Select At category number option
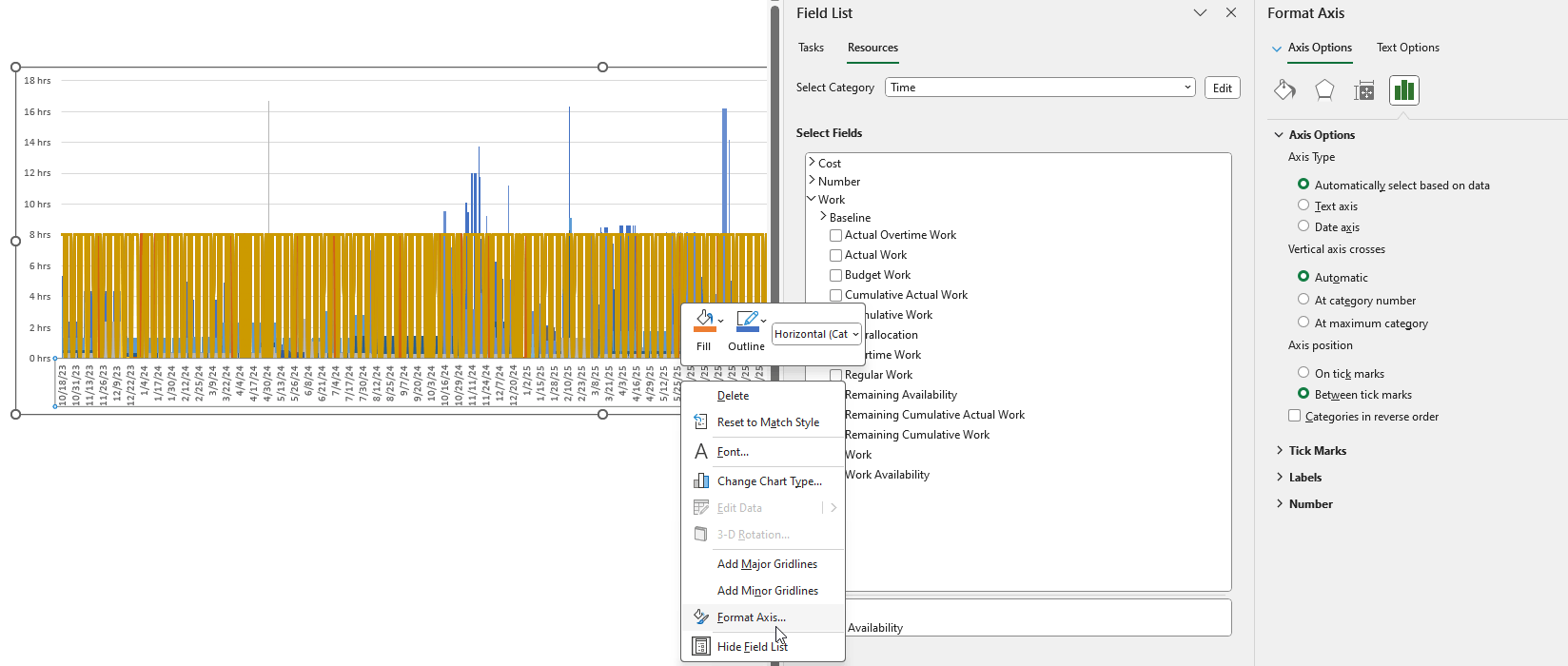Viewport: 1568px width, 666px height. point(1303,300)
